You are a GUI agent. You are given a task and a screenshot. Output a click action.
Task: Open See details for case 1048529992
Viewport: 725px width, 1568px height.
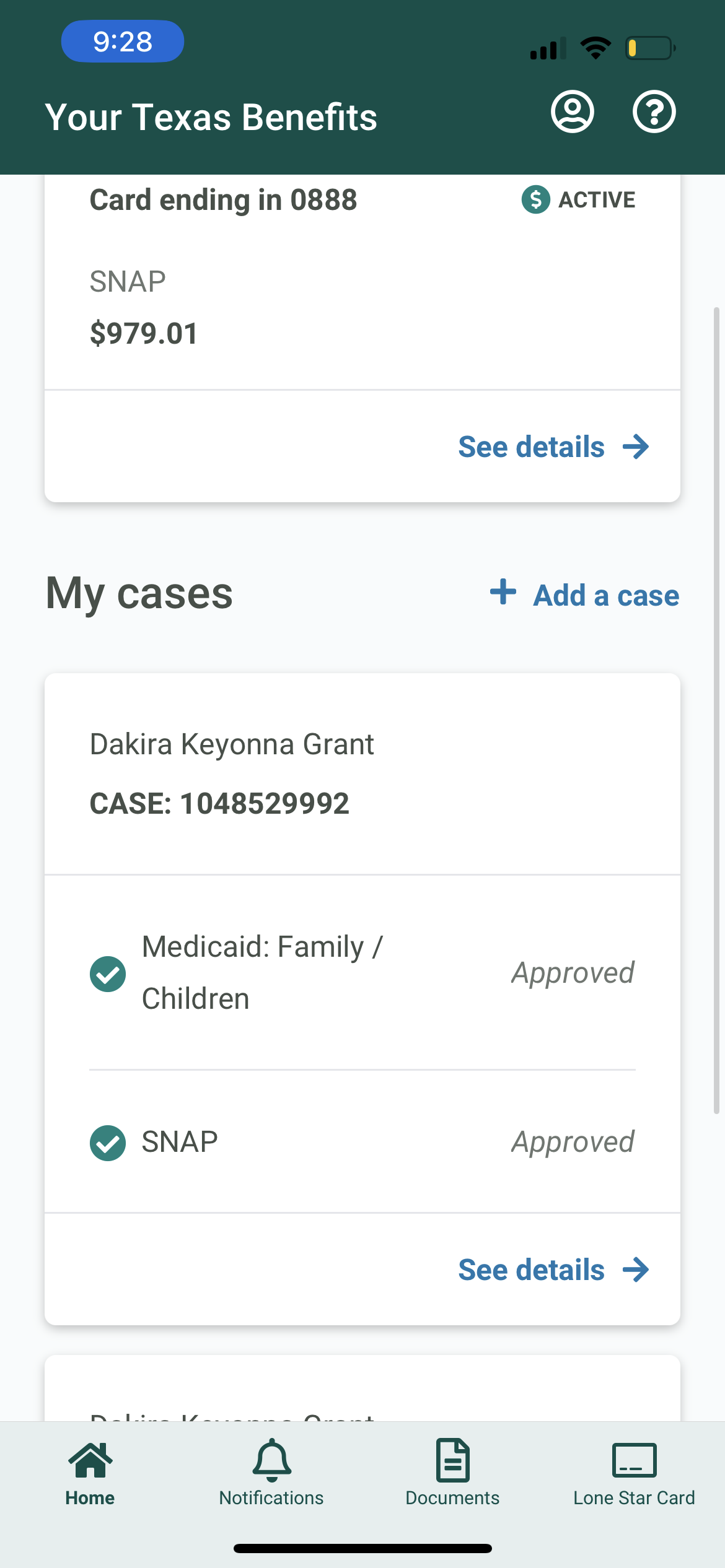click(531, 1270)
